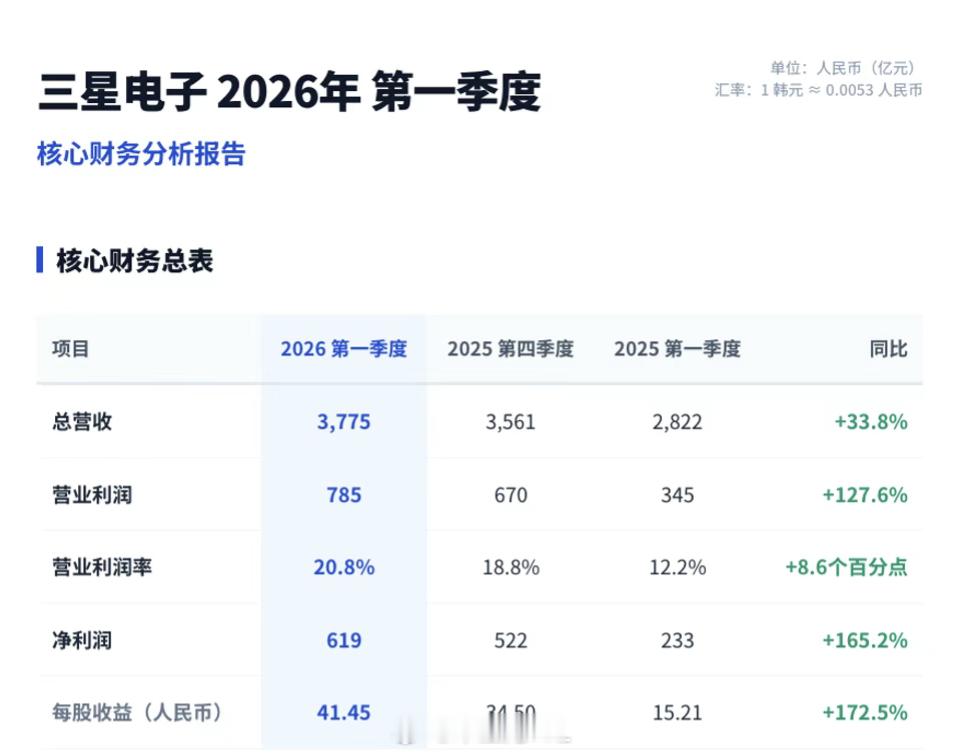This screenshot has height=754, width=966.
Task: Click the 233 net profit value
Action: 678,641
